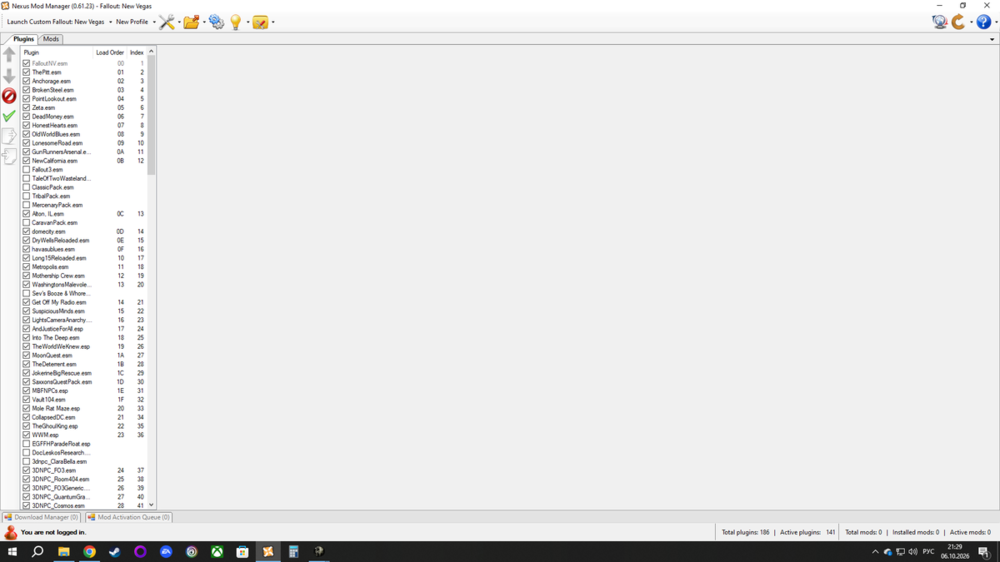The width and height of the screenshot is (1000, 562).
Task: Uncheck DeadMoney.esm plugin
Action: (26, 117)
